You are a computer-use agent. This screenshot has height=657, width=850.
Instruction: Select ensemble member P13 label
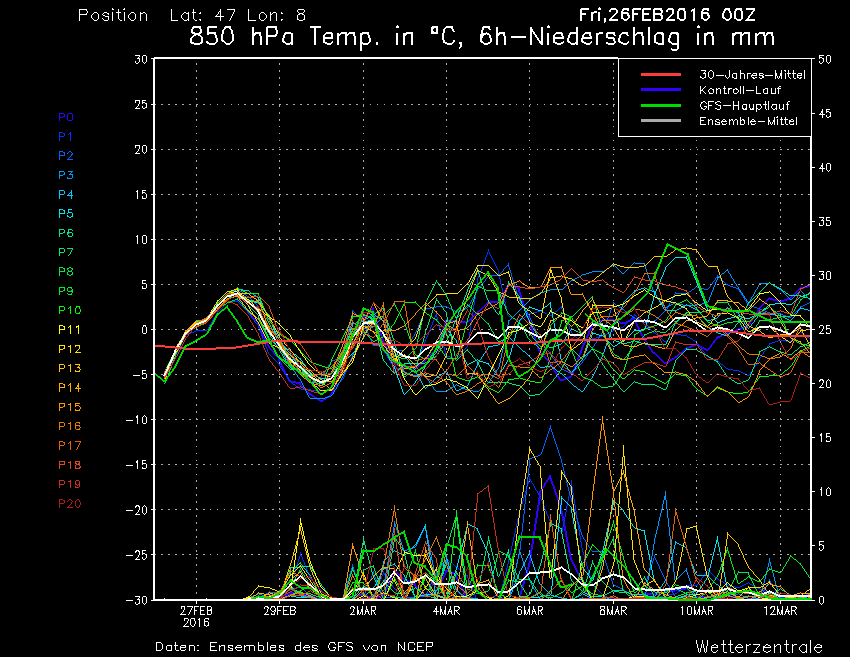[68, 368]
